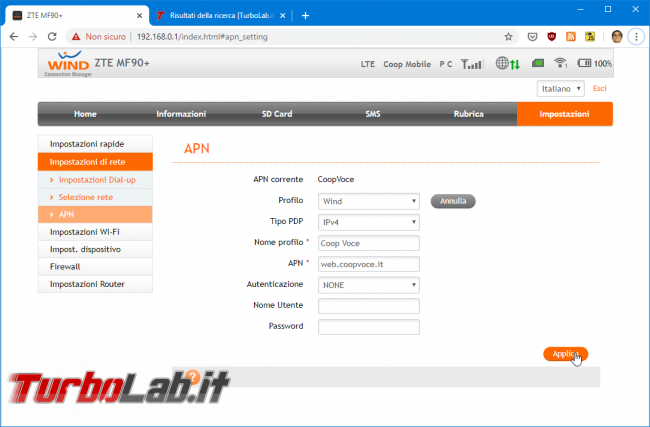Click the Annulla button
Screen dimensions: 650x427
click(453, 201)
